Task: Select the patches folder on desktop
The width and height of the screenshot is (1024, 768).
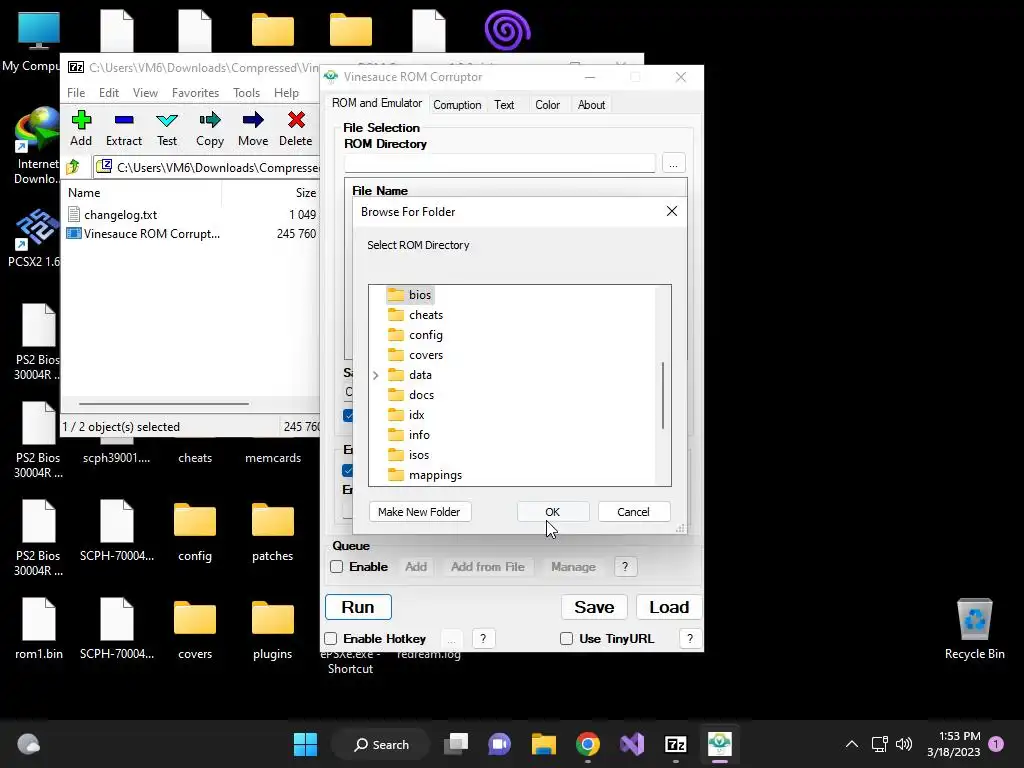Action: pos(272,532)
